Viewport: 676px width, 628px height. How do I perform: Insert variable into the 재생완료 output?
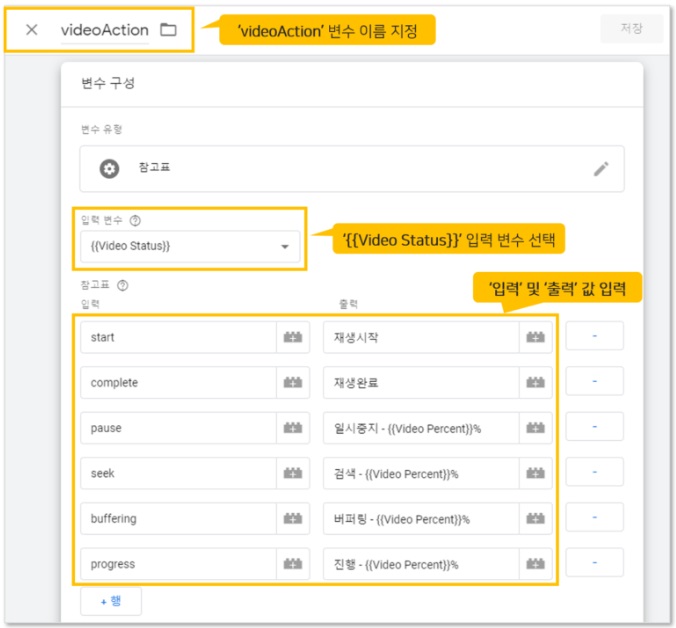coord(535,383)
